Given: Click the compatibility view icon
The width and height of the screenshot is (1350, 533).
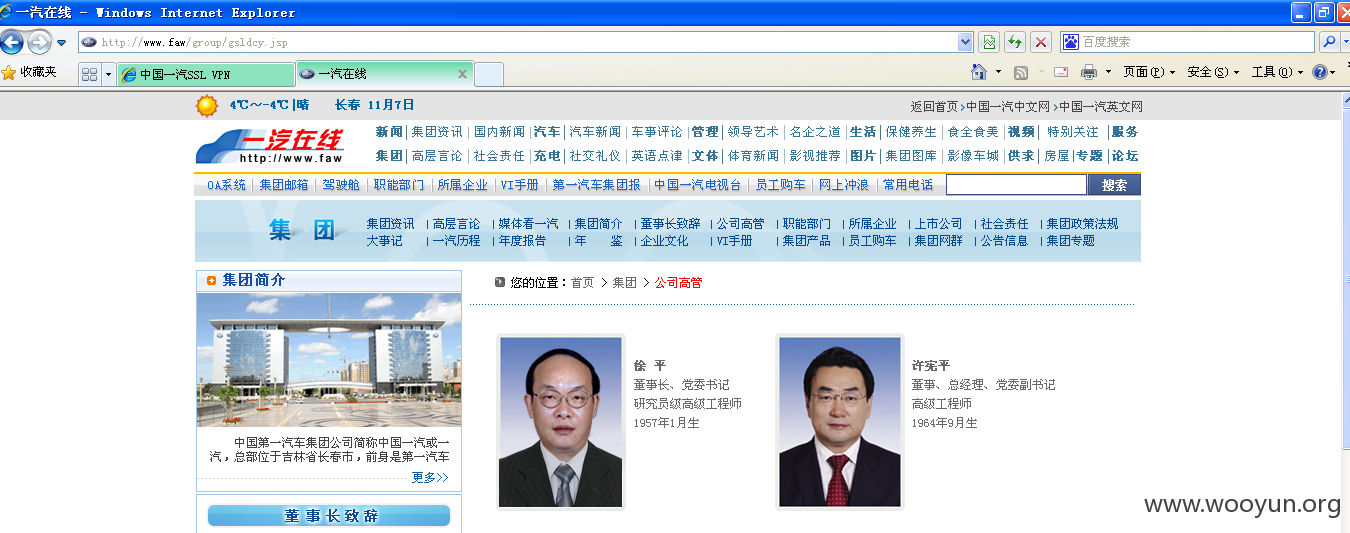Looking at the screenshot, I should tap(989, 42).
